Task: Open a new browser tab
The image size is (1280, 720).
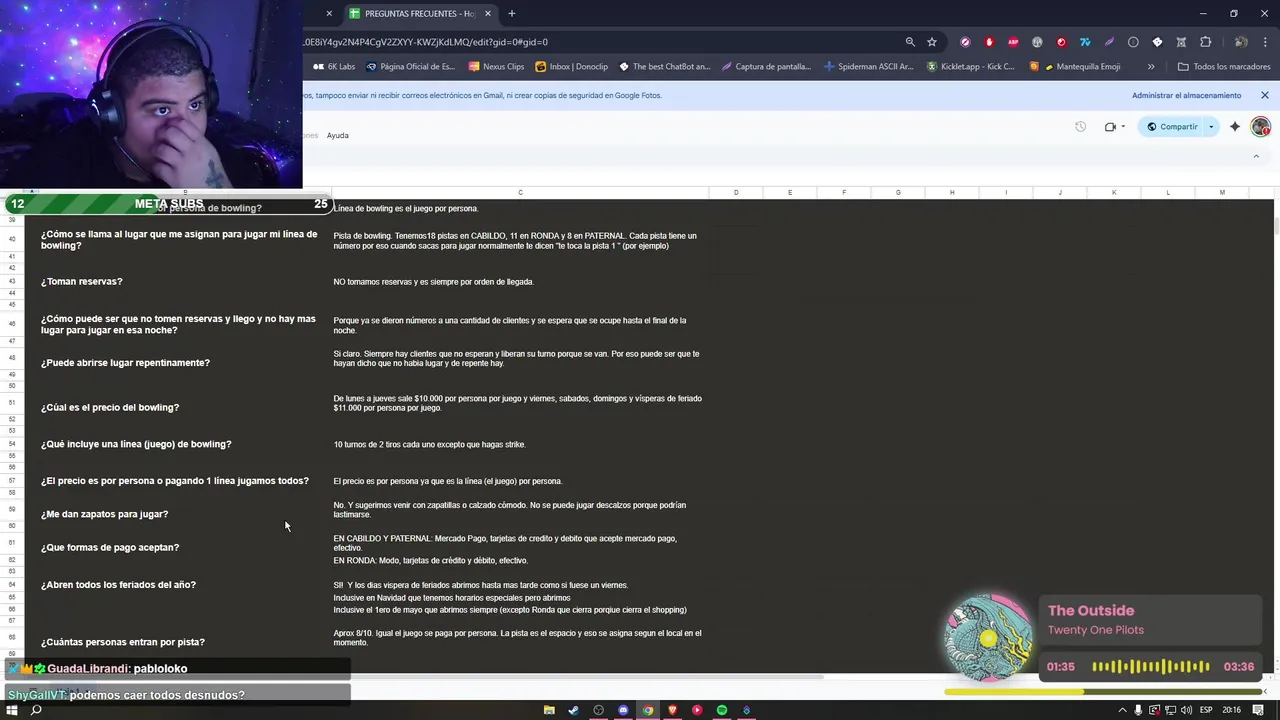Action: [511, 13]
